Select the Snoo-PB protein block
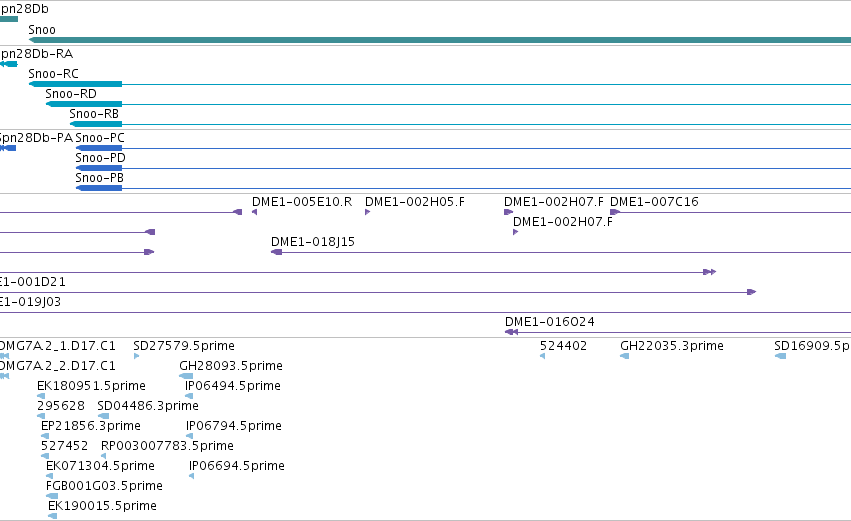The height and width of the screenshot is (521, 851). click(x=99, y=188)
